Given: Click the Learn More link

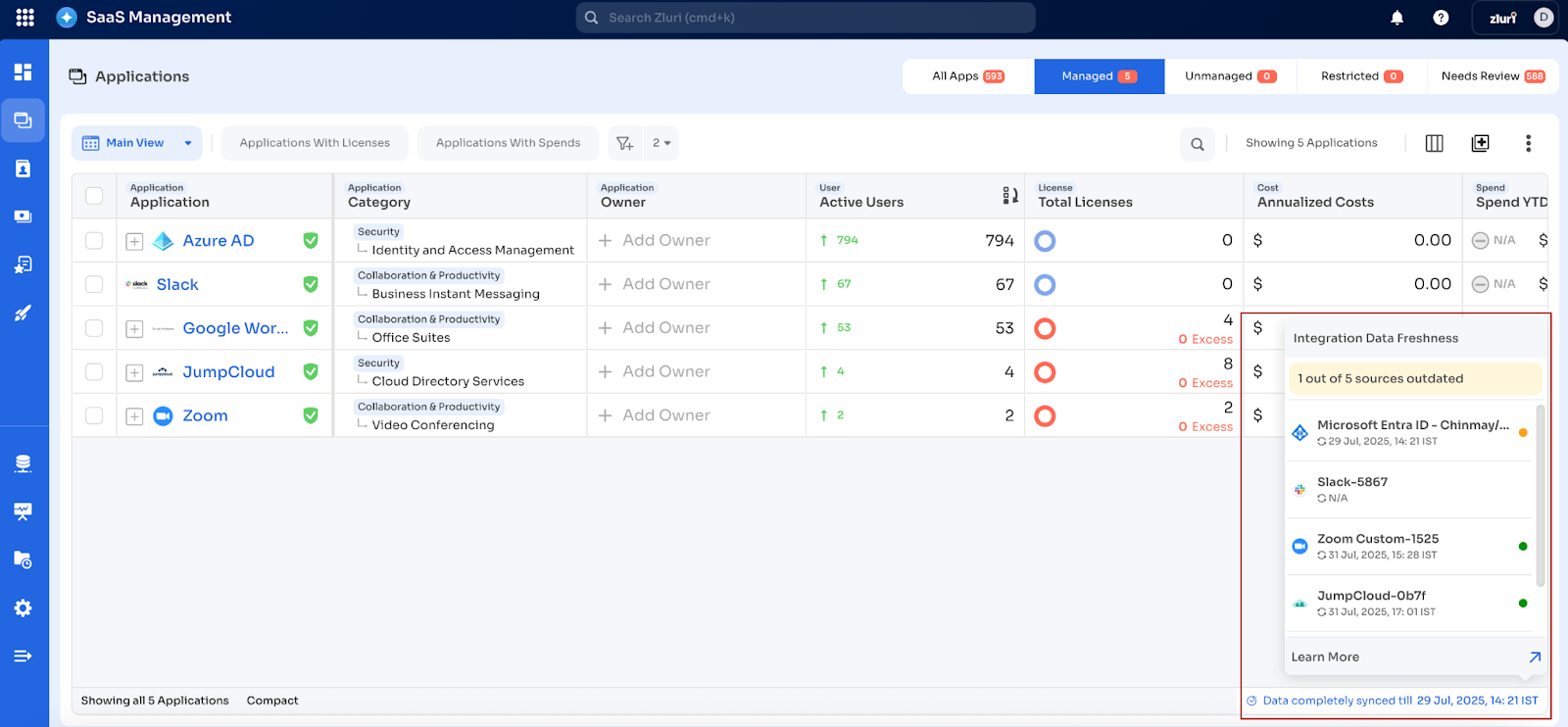Looking at the screenshot, I should coord(1325,657).
